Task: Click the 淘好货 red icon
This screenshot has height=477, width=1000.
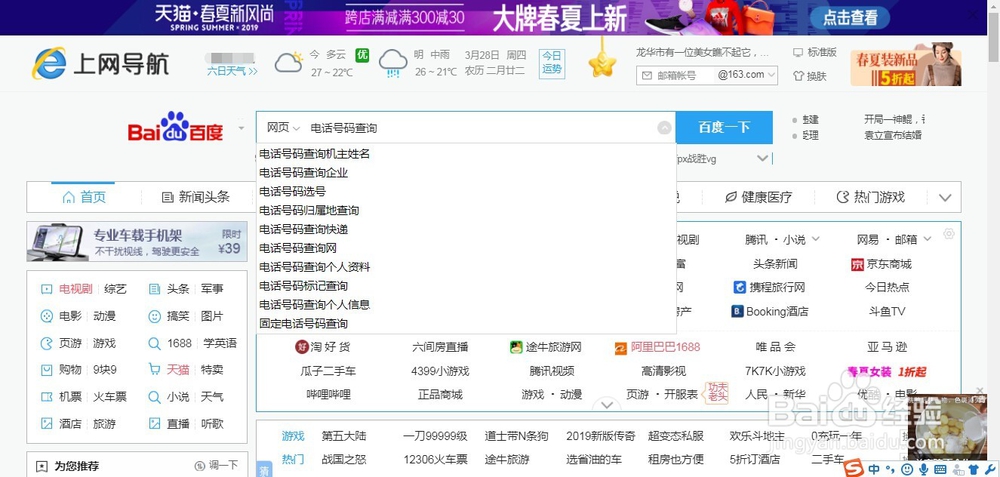Action: click(x=301, y=347)
